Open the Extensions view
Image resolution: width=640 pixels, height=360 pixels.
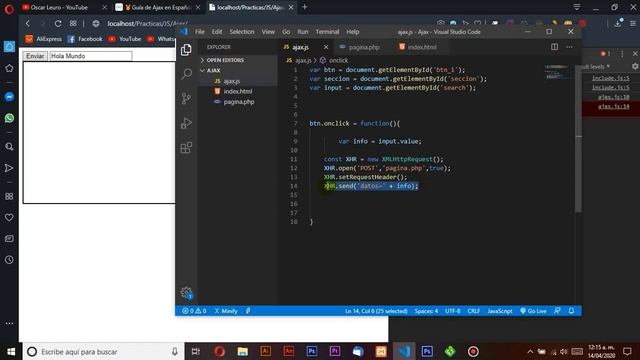coord(186,147)
